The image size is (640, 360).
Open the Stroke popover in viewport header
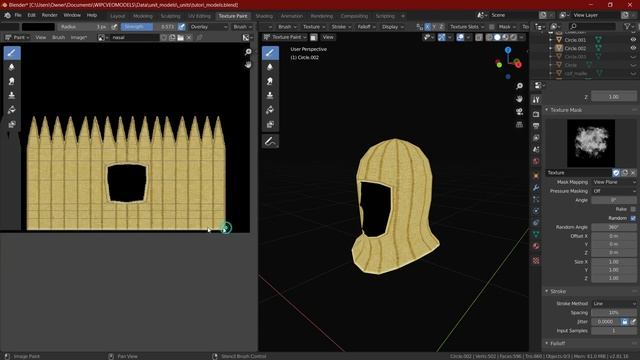pos(341,27)
